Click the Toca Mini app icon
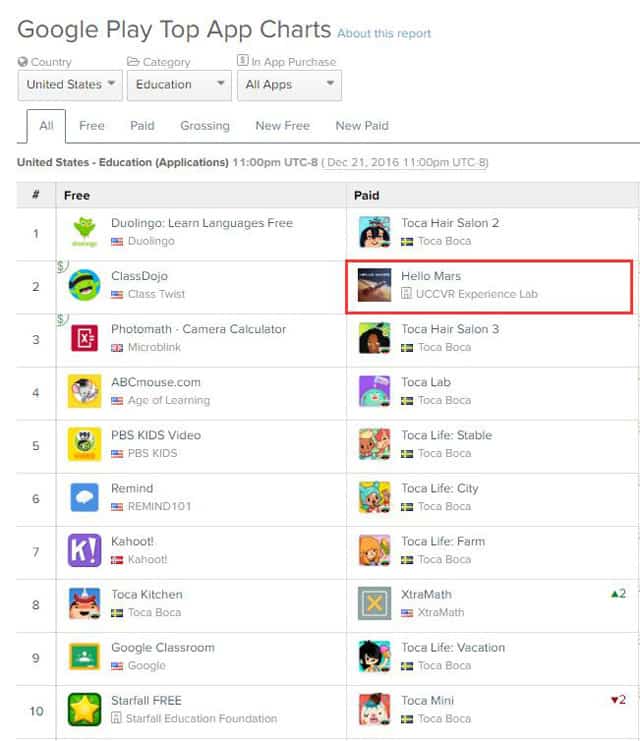 click(374, 709)
